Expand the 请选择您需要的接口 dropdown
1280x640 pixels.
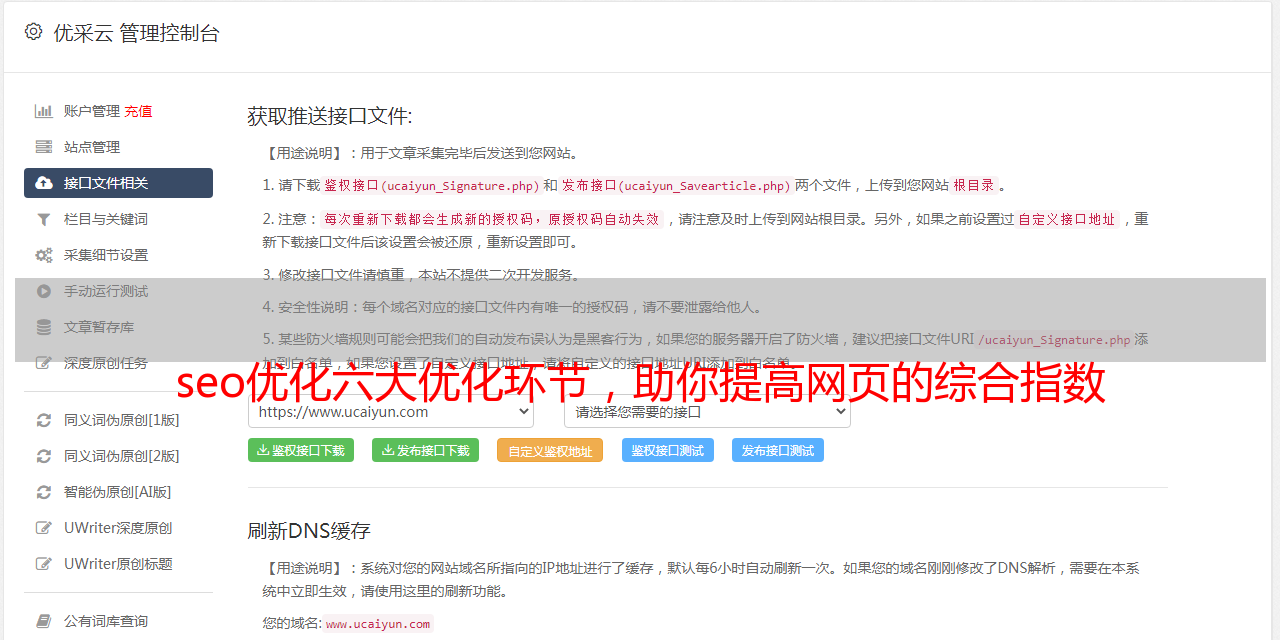tap(708, 411)
